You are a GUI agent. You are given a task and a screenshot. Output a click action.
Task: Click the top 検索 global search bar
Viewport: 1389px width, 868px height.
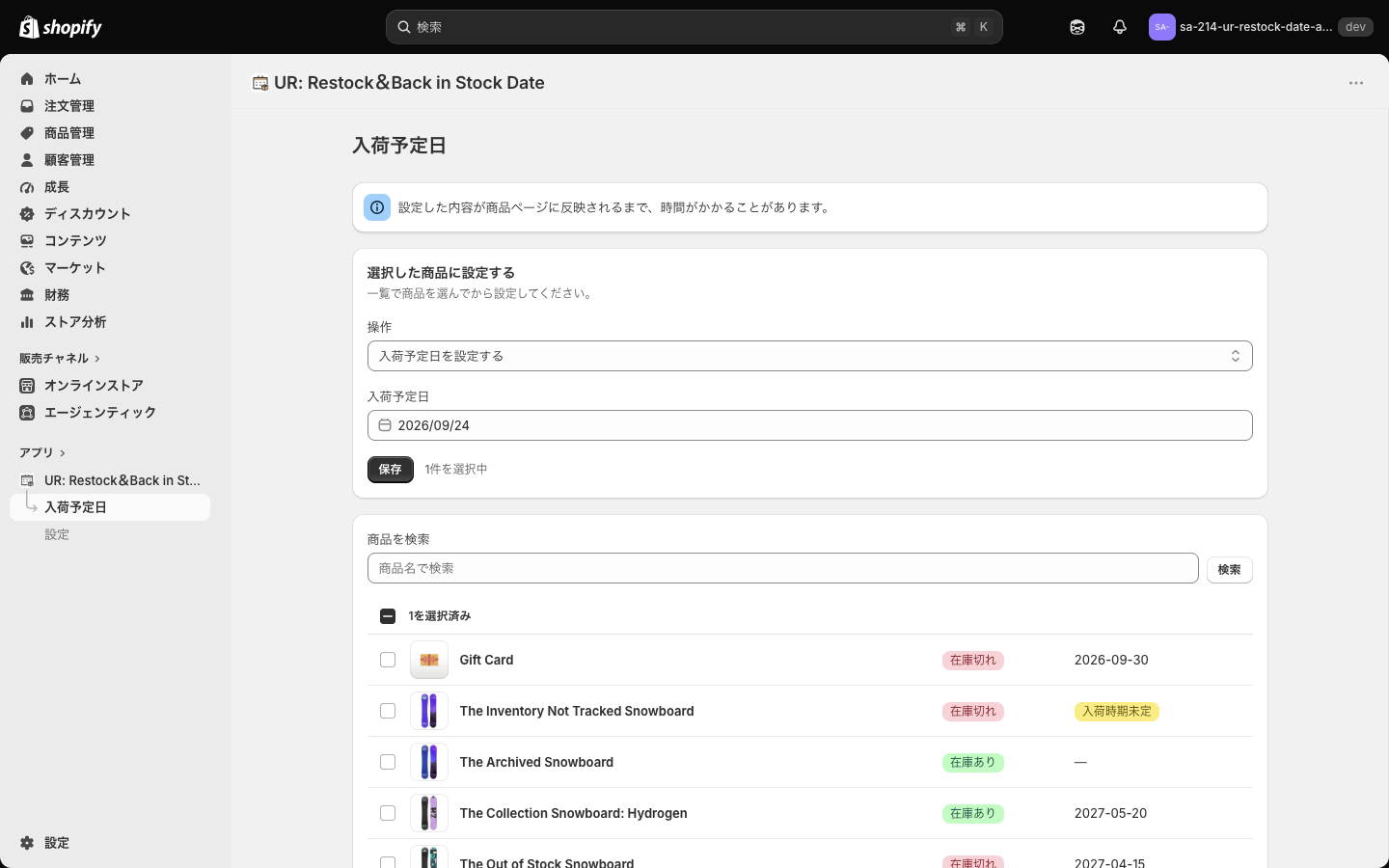[x=694, y=27]
